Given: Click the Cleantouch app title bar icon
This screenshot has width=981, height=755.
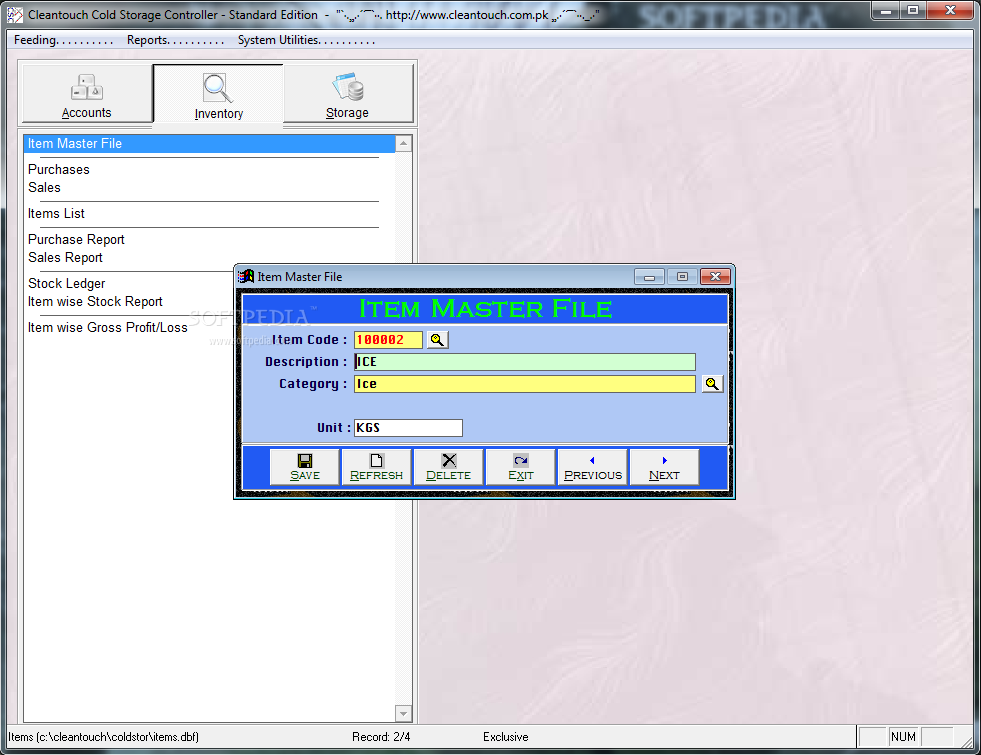Looking at the screenshot, I should pyautogui.click(x=14, y=14).
